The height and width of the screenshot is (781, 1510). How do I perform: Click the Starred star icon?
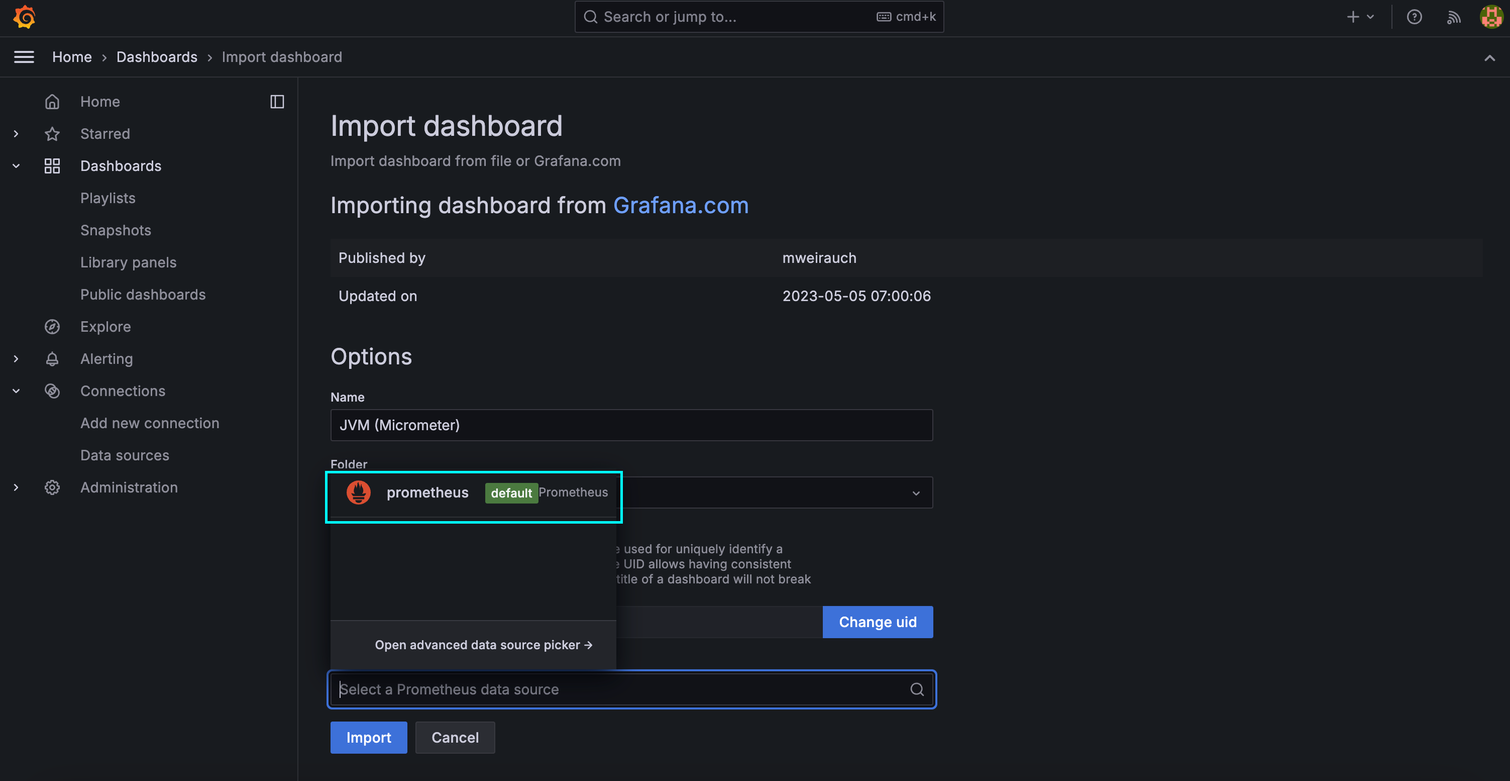pyautogui.click(x=52, y=134)
